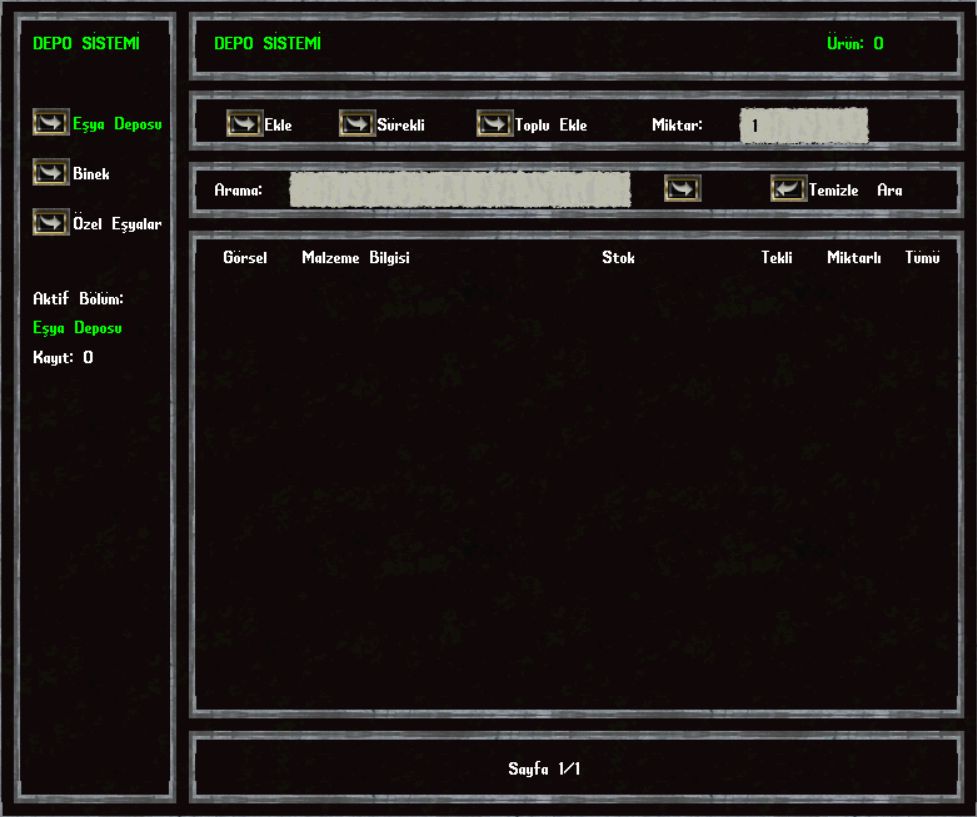
Task: Select the arrow icon next to Binek
Action: [x=50, y=173]
